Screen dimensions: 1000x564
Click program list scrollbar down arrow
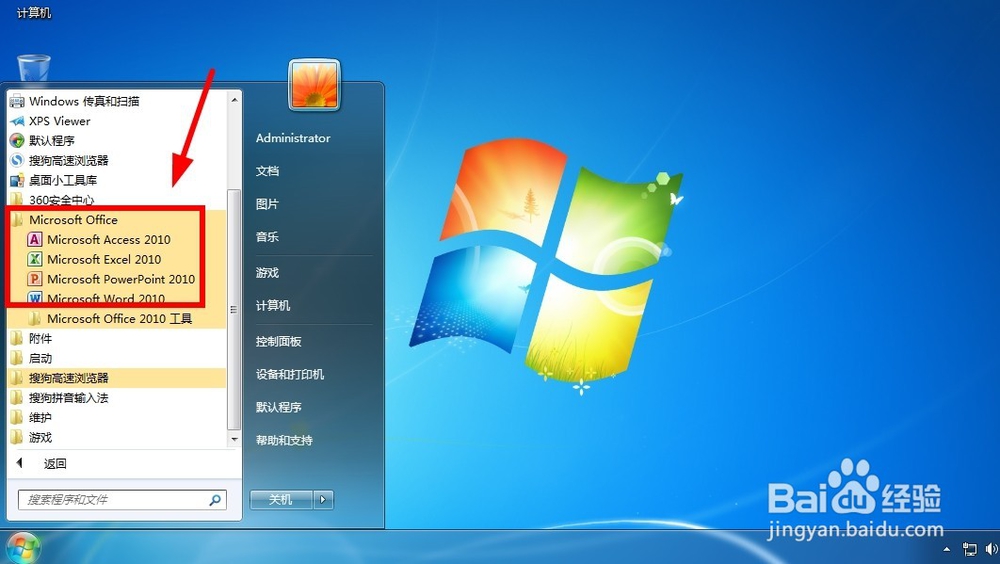(234, 439)
